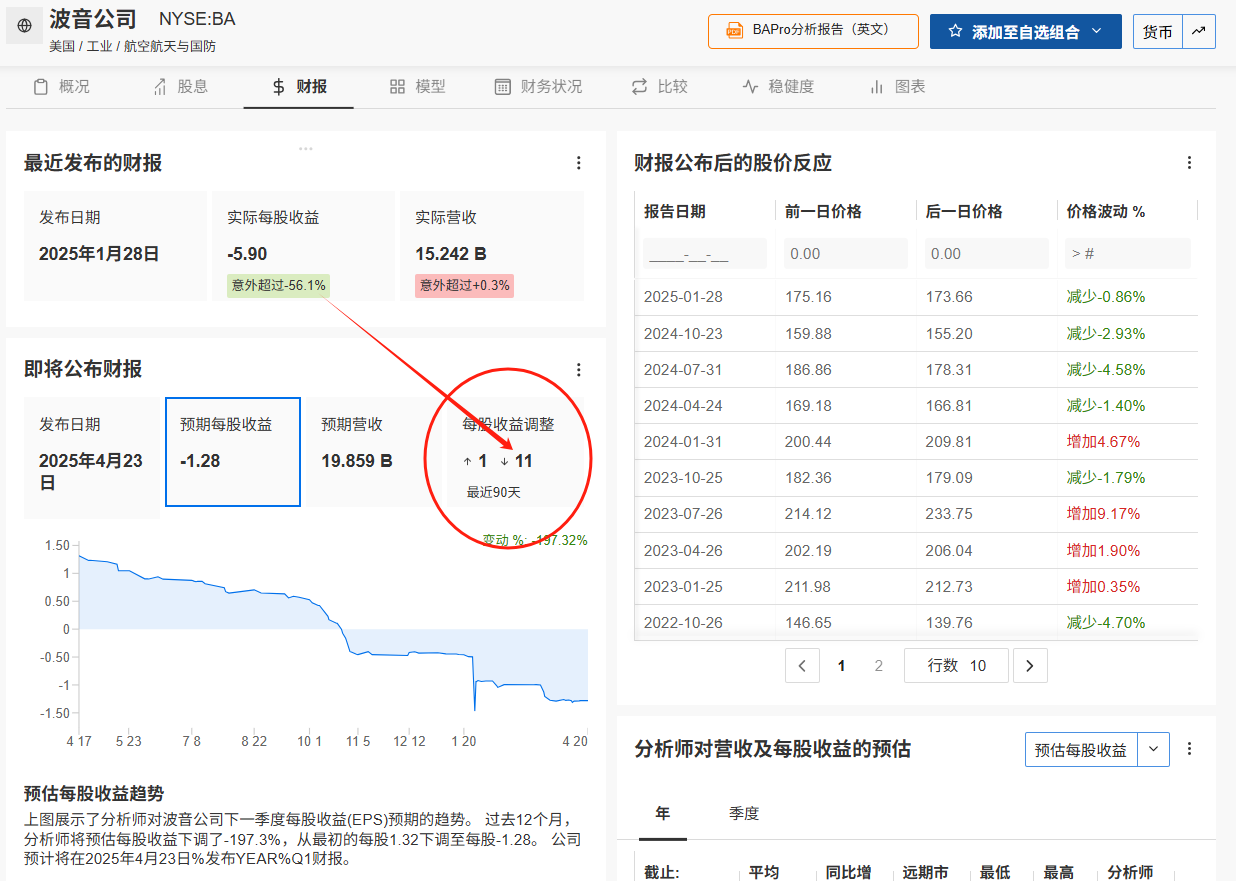Go to the 比较 tab
The image size is (1236, 881).
[x=659, y=87]
